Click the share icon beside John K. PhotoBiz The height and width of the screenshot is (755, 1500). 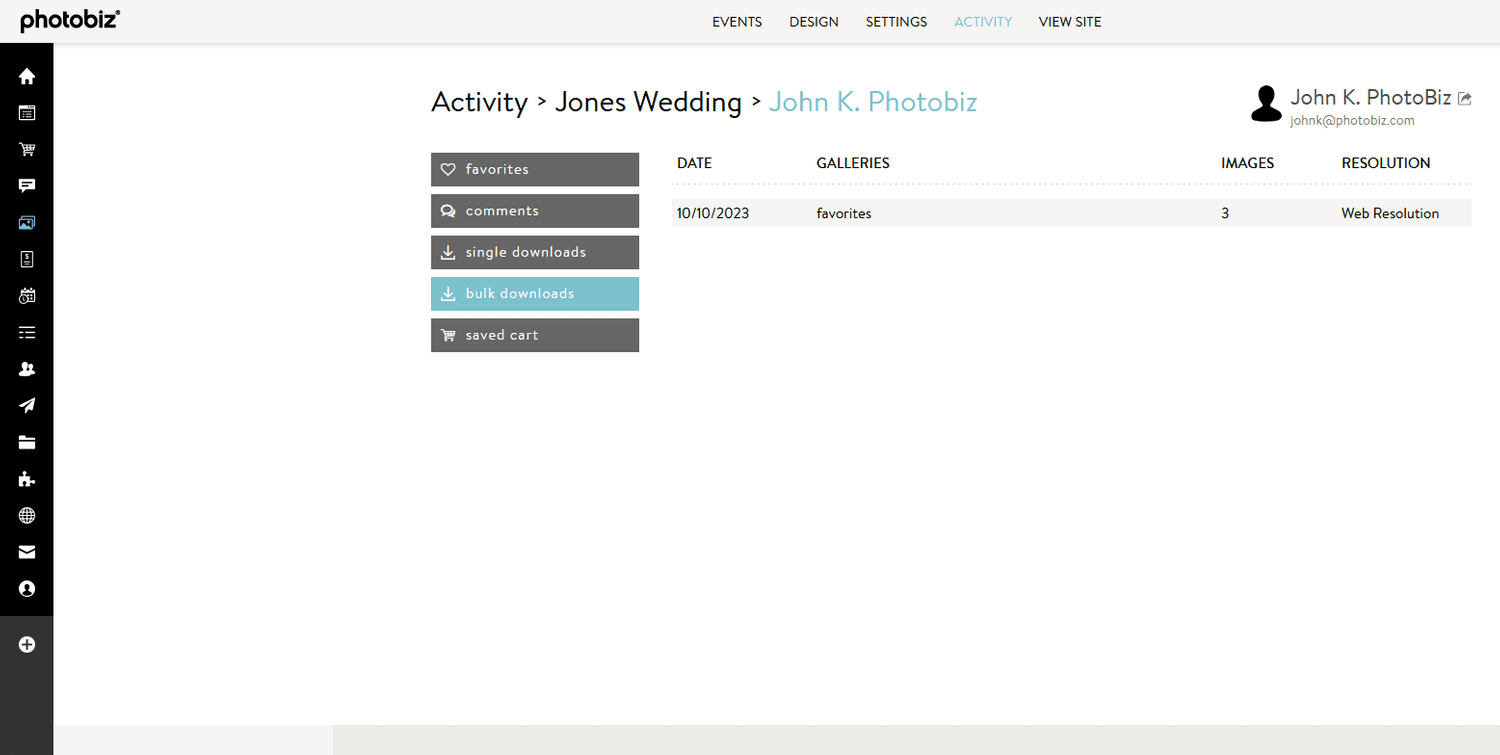pyautogui.click(x=1464, y=97)
